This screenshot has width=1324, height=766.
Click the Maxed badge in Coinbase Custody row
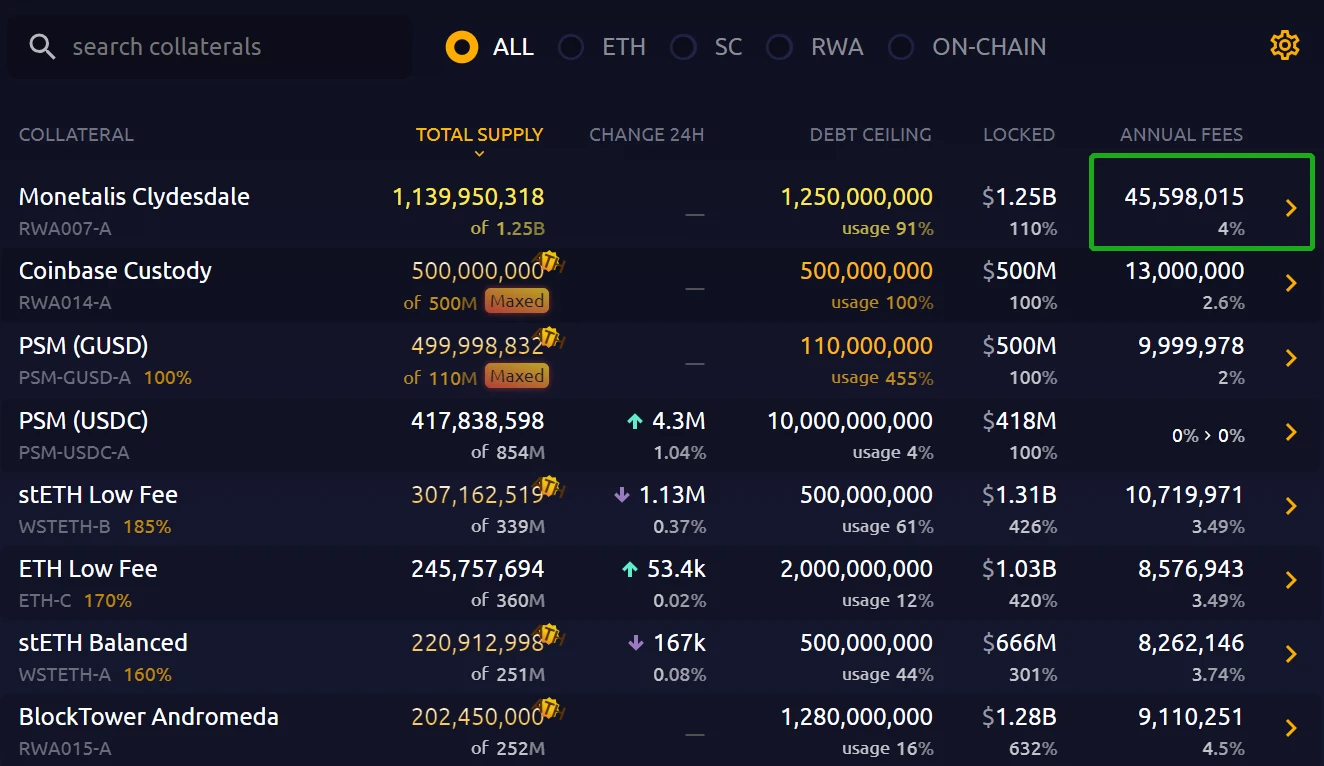tap(517, 301)
